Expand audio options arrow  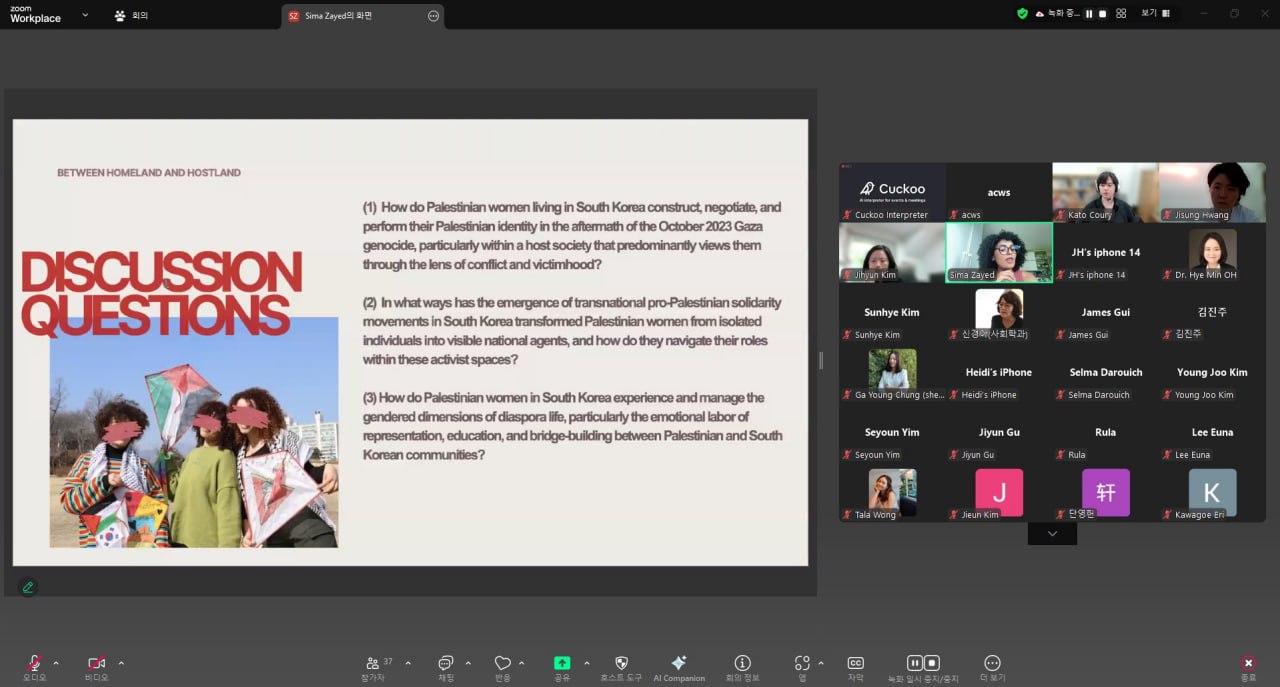[56, 663]
